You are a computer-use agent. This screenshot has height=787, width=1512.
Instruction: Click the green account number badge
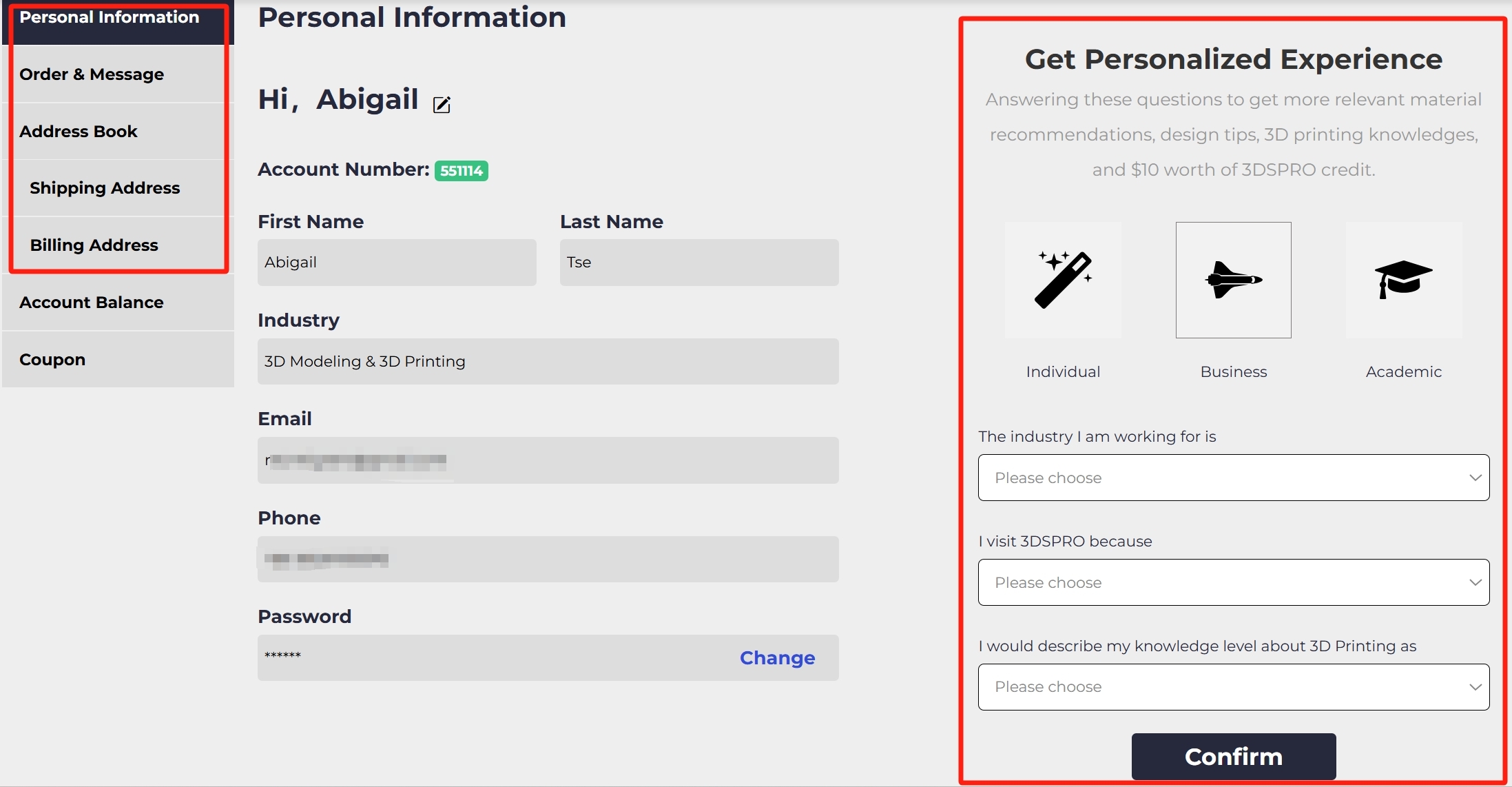(x=461, y=171)
